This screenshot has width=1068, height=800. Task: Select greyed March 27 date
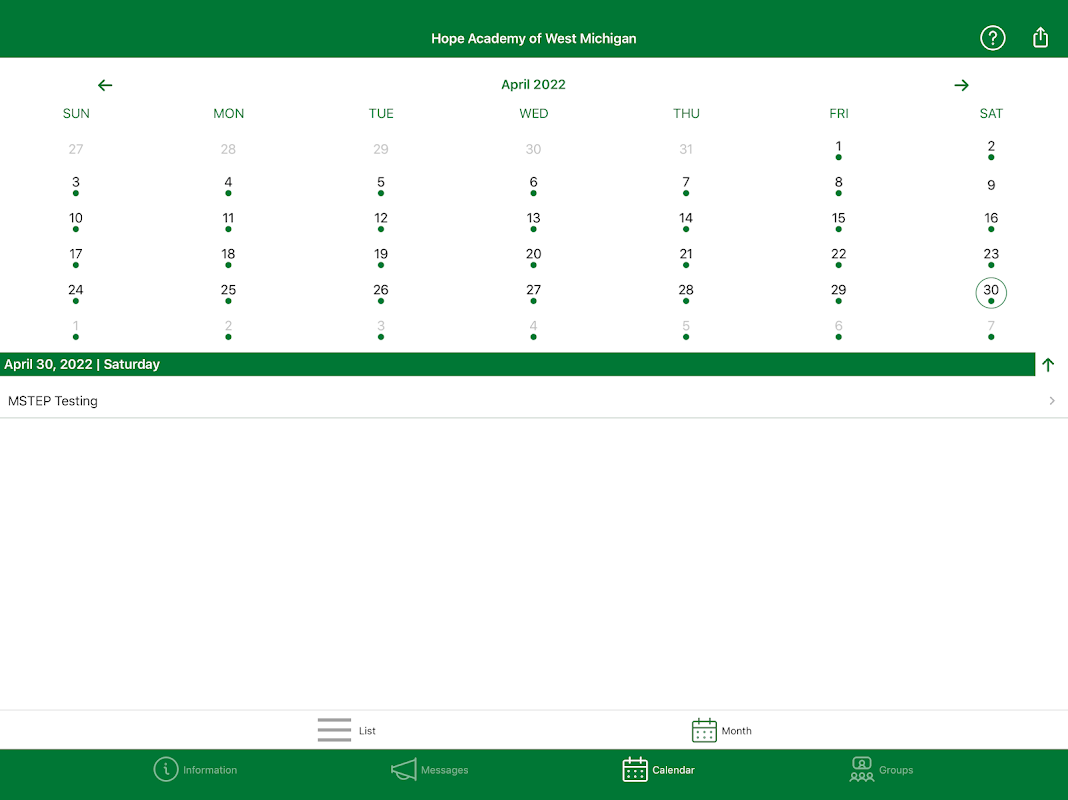coord(76,149)
